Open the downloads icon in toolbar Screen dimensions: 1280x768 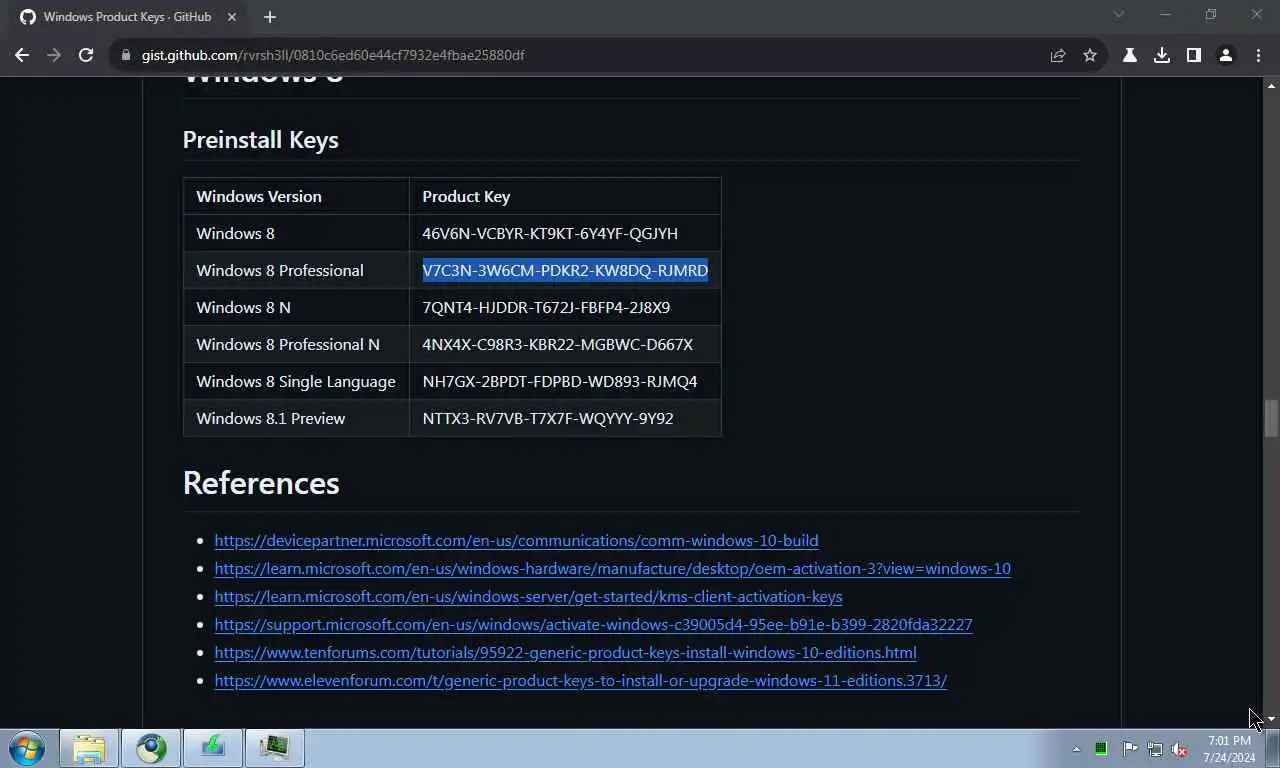click(1162, 55)
